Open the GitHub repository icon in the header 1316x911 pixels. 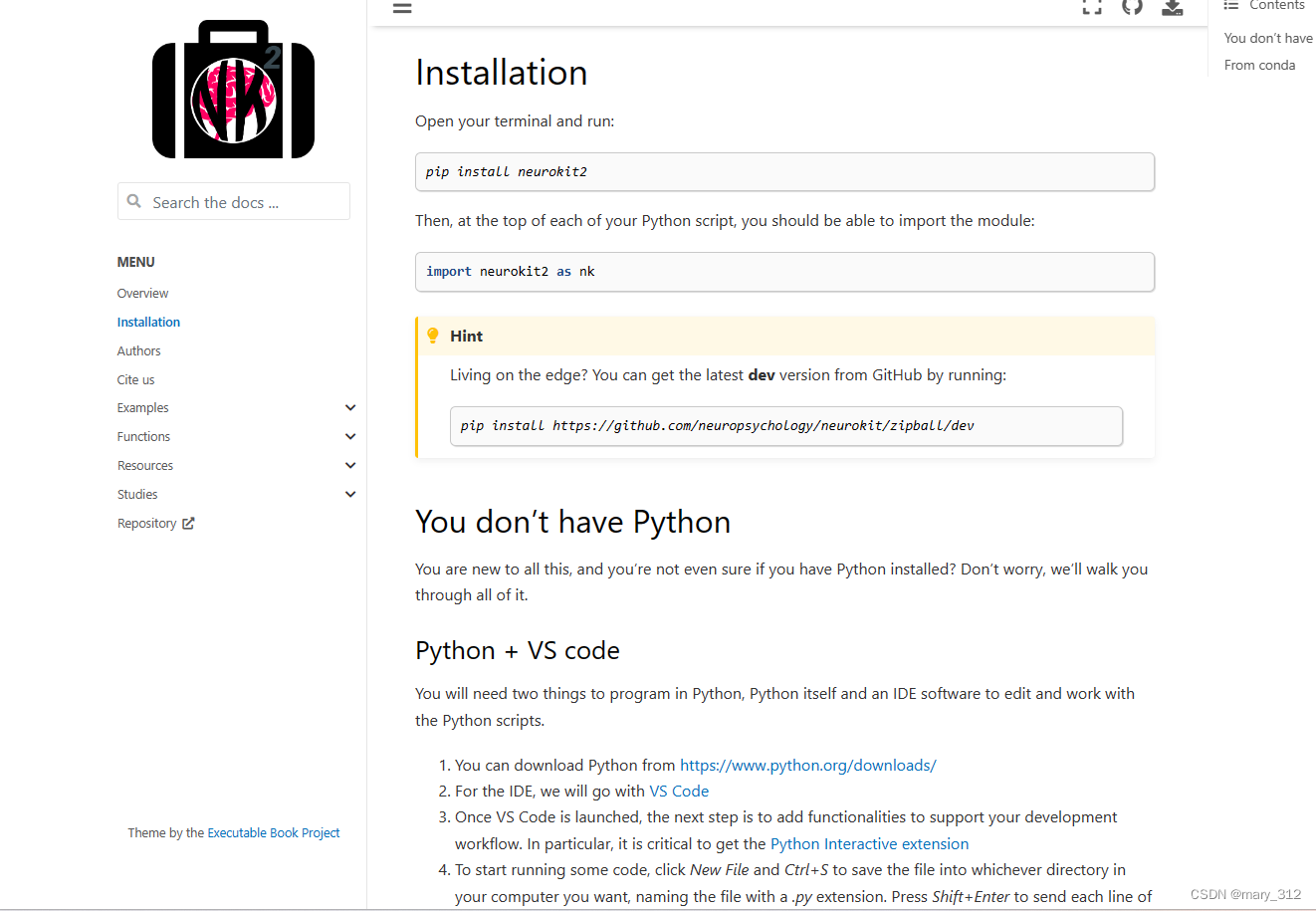pyautogui.click(x=1132, y=8)
